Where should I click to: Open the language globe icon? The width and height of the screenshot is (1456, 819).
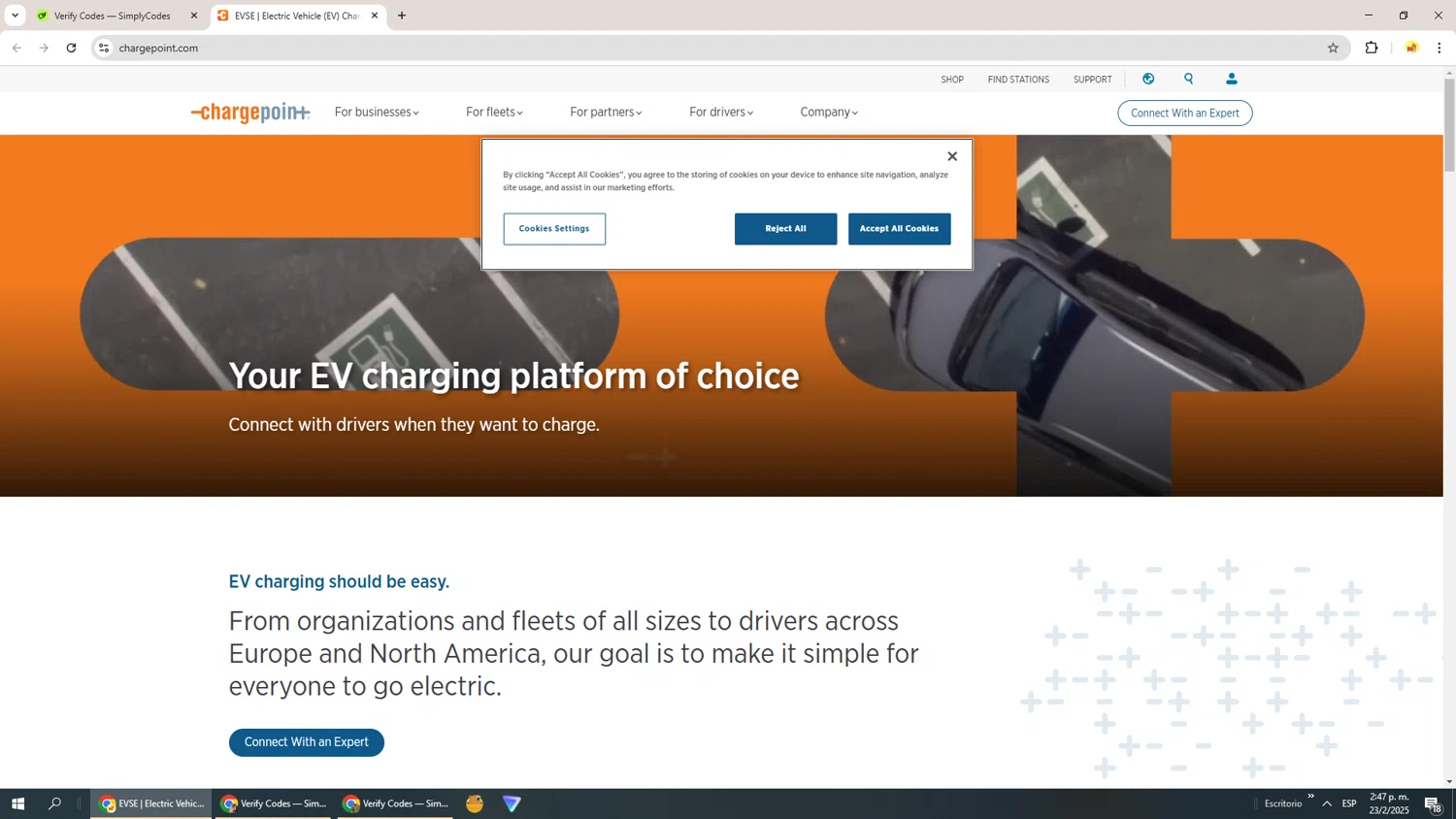click(1148, 79)
